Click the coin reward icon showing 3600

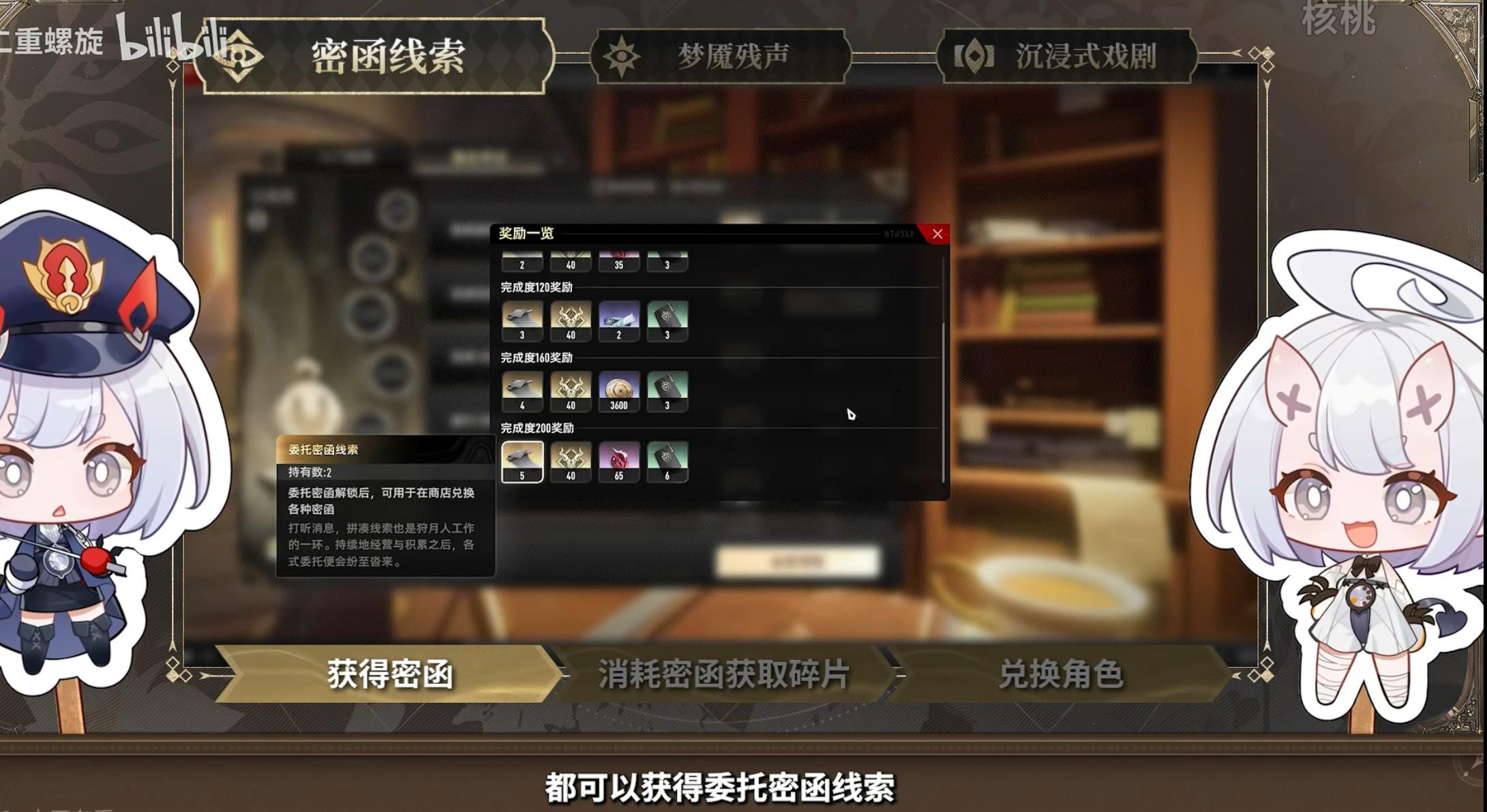[618, 391]
